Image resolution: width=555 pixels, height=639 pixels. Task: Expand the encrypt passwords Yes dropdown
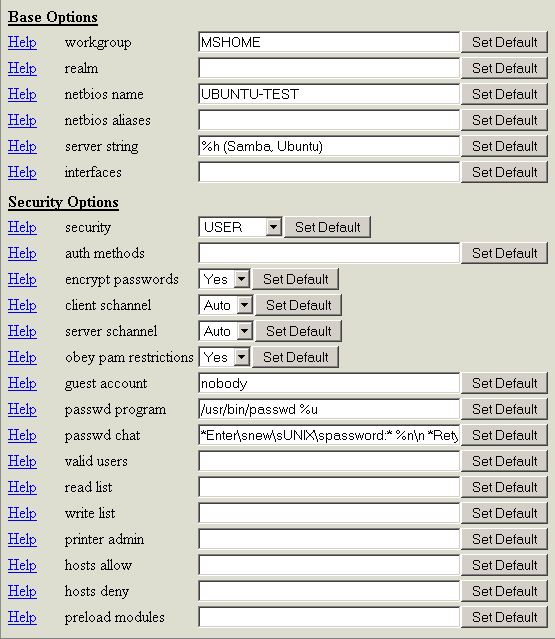[224, 279]
